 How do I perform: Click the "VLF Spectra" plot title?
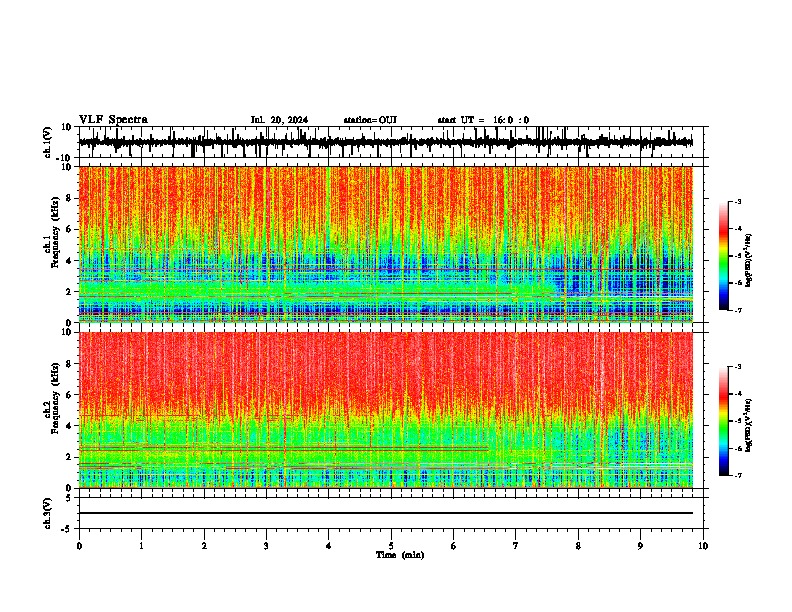tap(114, 119)
